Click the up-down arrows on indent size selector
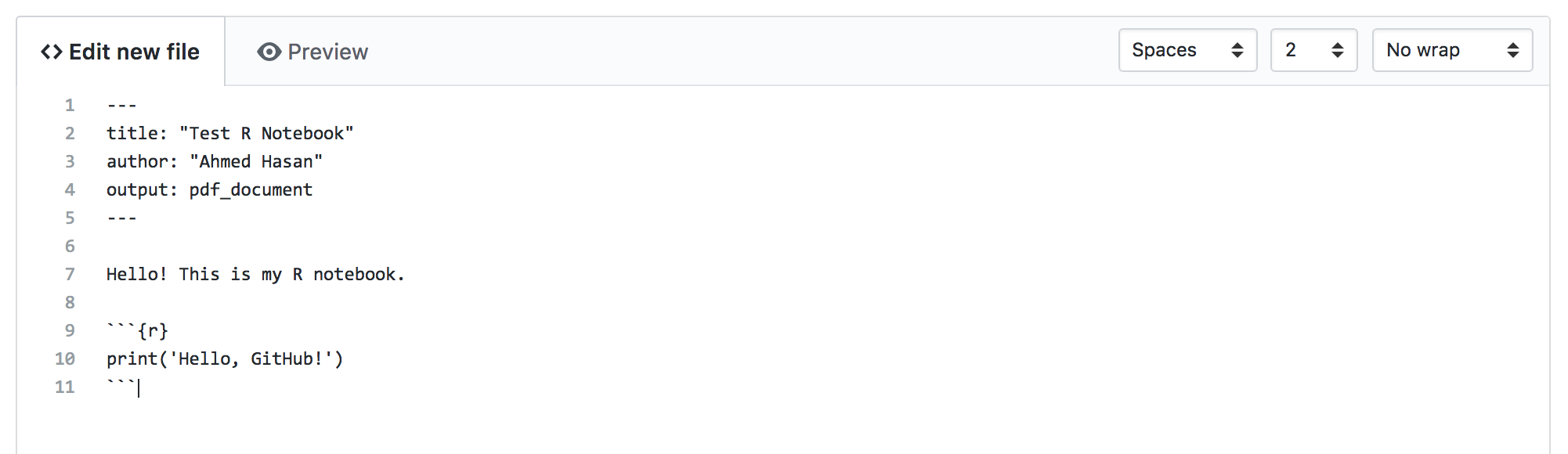Viewport: 1568px width, 454px height. [x=1338, y=50]
